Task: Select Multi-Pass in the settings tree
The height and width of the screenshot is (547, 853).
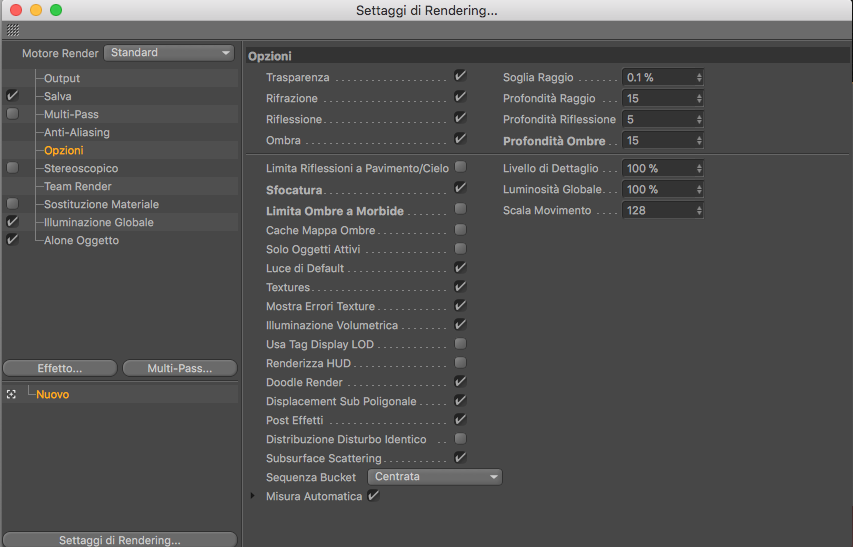Action: click(71, 114)
